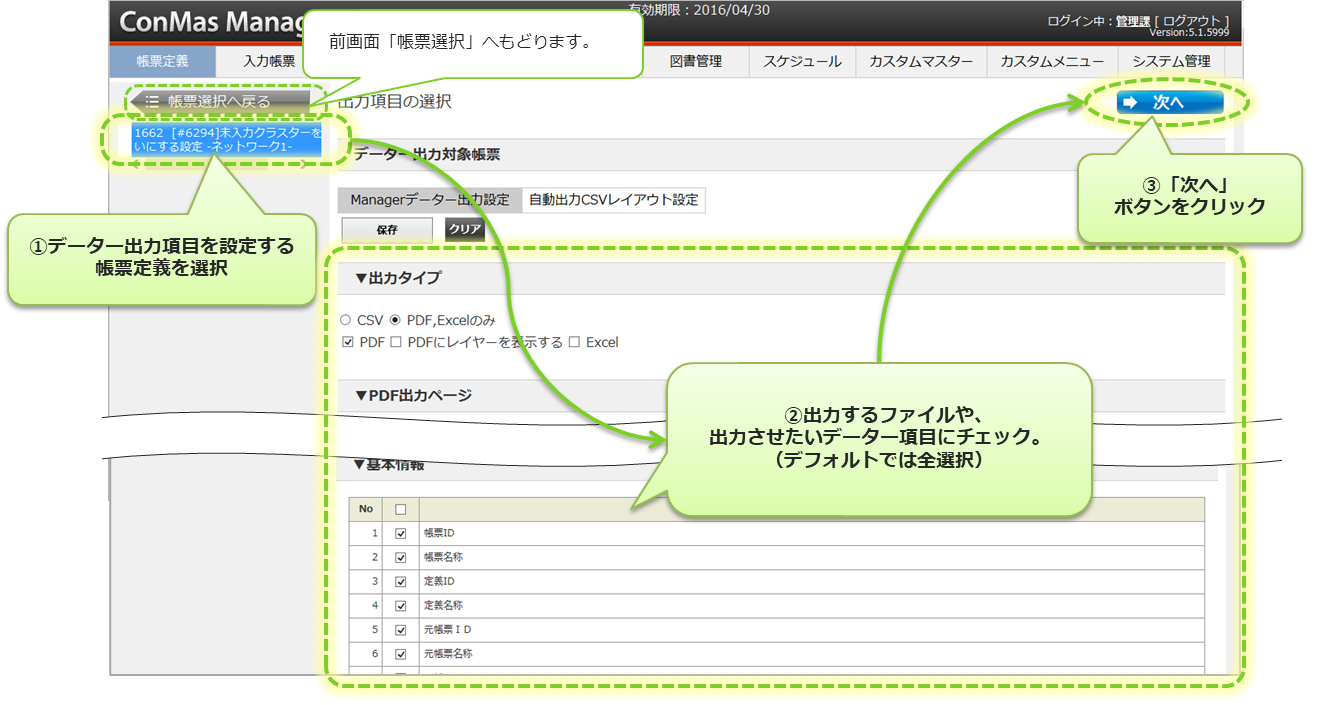
Task: Open the システム管理 tab
Action: pos(1171,61)
